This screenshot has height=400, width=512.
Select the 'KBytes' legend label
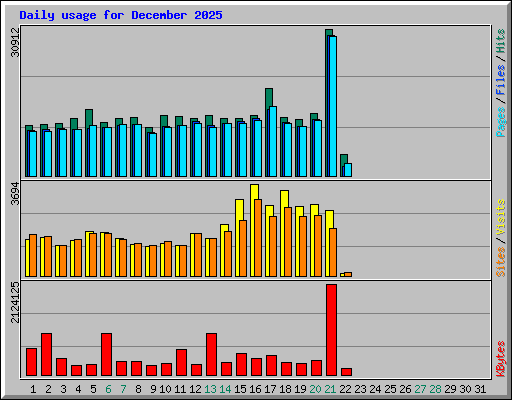click(x=501, y=359)
